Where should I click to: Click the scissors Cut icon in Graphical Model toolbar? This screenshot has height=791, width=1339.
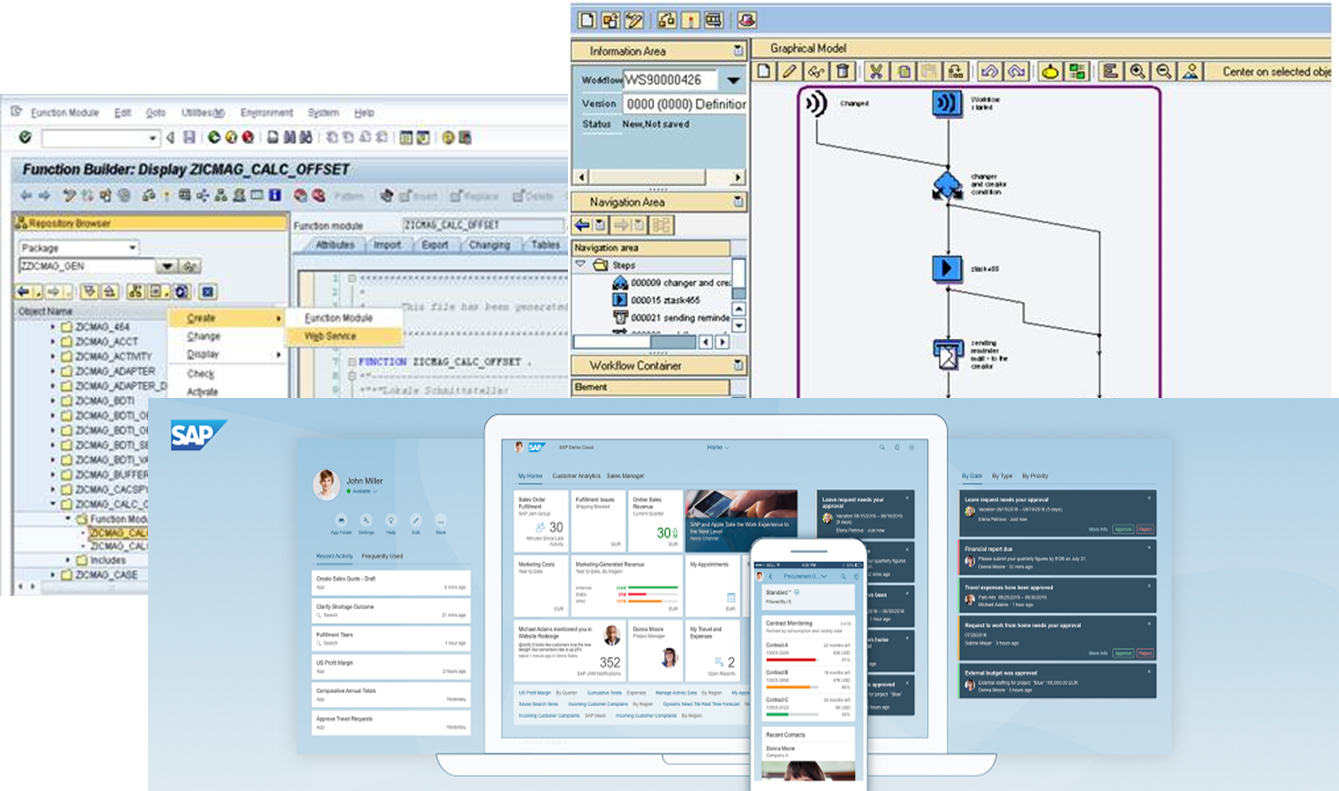pyautogui.click(x=876, y=71)
